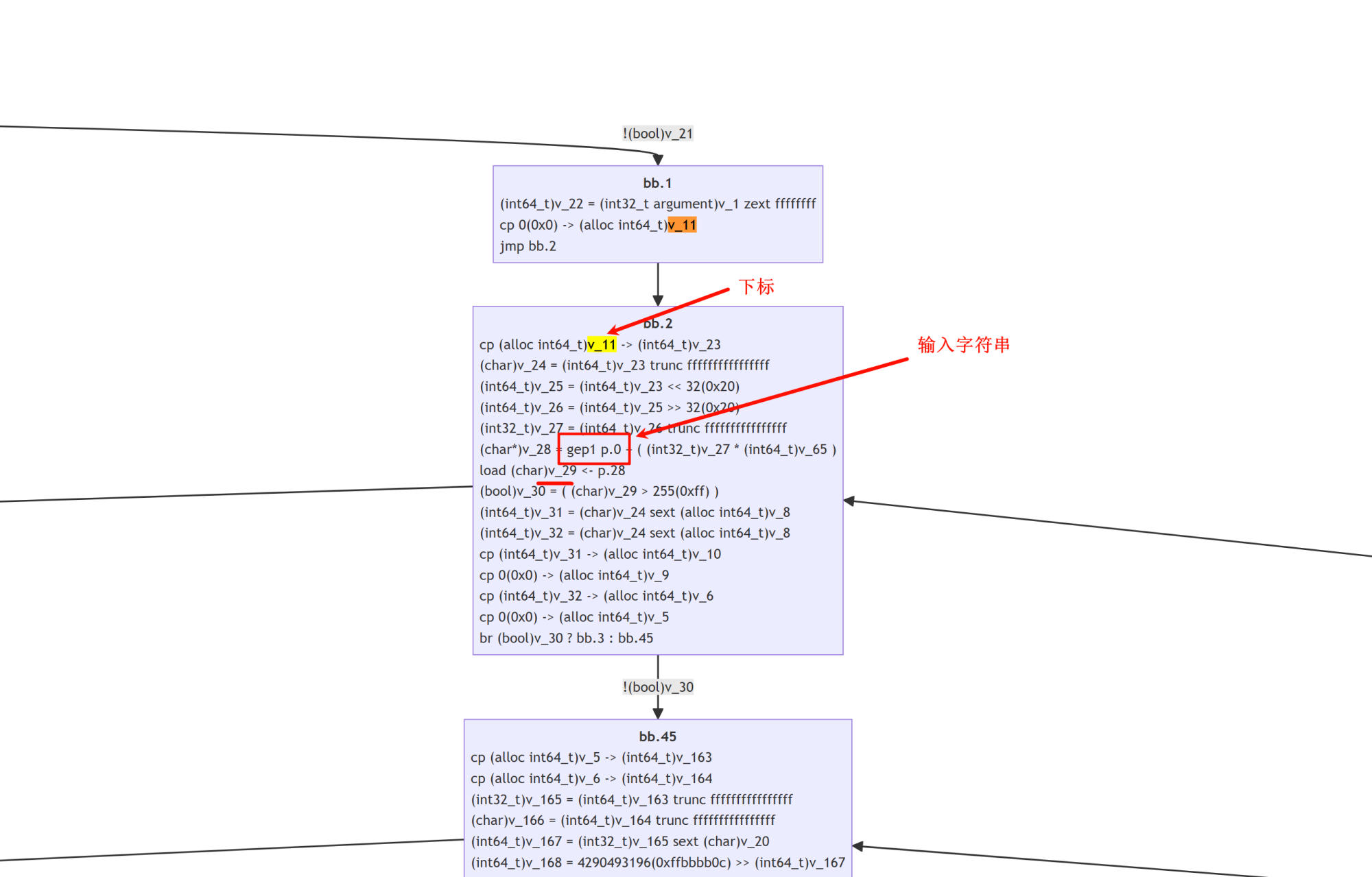Click the bb.45 block title
The width and height of the screenshot is (1372, 877).
pos(657,736)
